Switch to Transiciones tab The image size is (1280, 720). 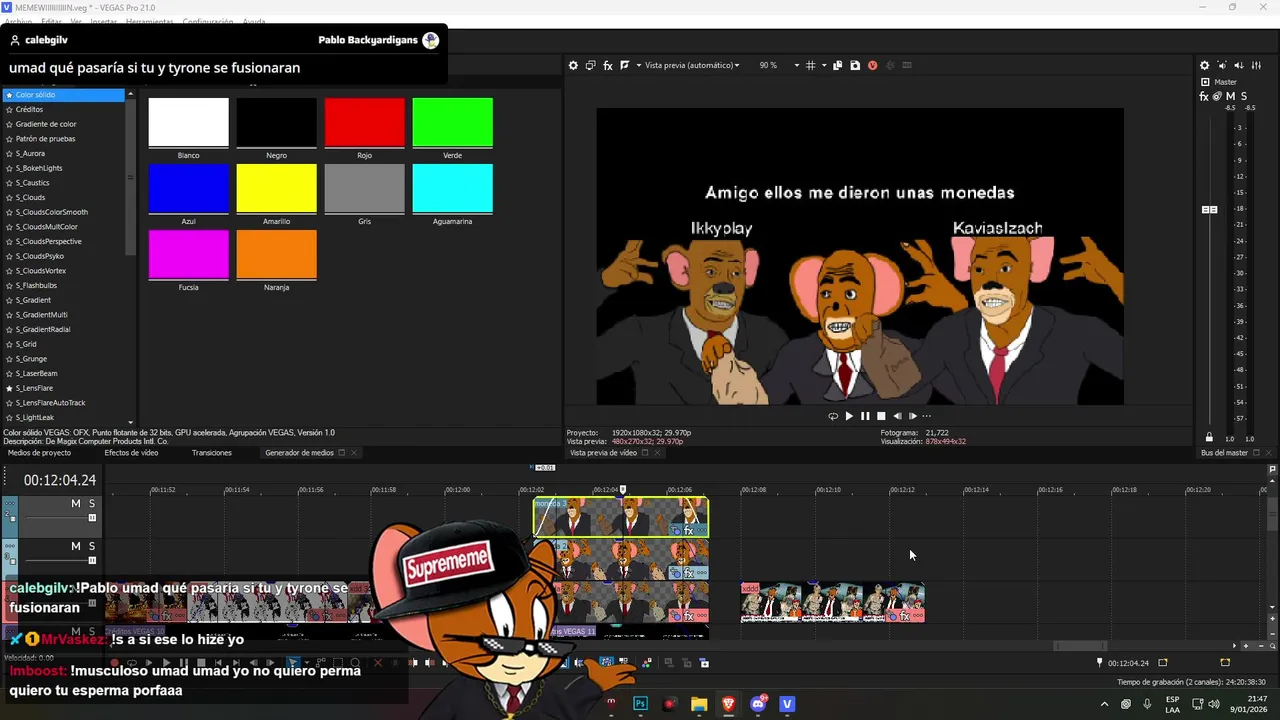[212, 453]
